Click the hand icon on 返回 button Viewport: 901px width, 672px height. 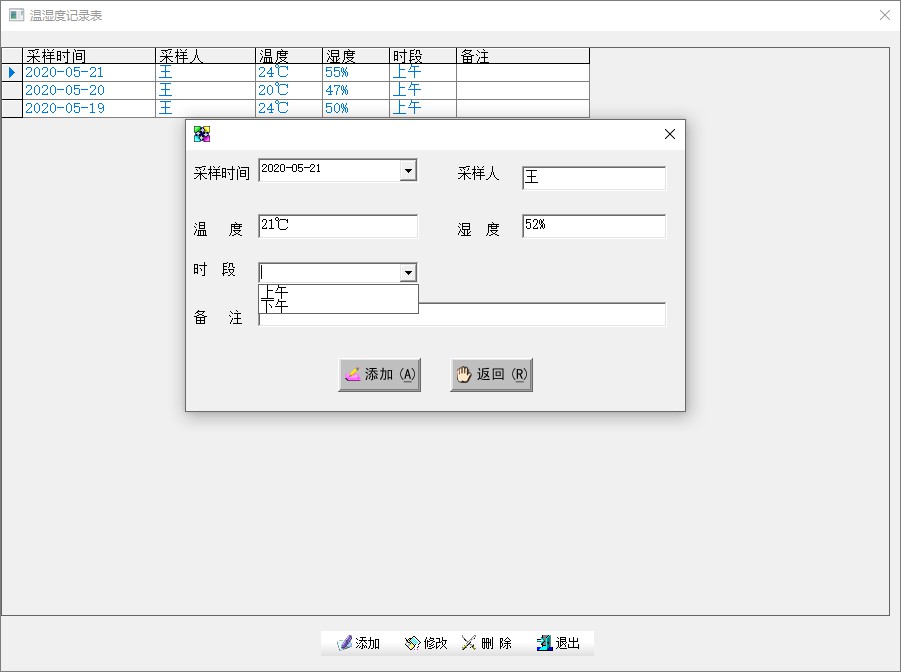(x=464, y=374)
